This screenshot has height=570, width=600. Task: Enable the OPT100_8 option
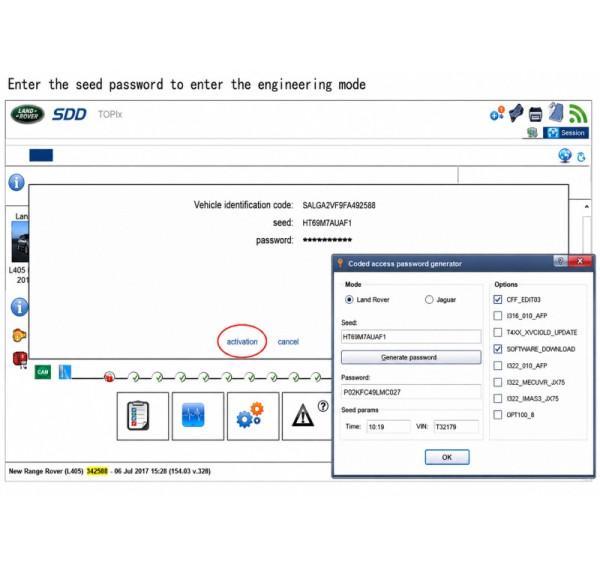498,415
